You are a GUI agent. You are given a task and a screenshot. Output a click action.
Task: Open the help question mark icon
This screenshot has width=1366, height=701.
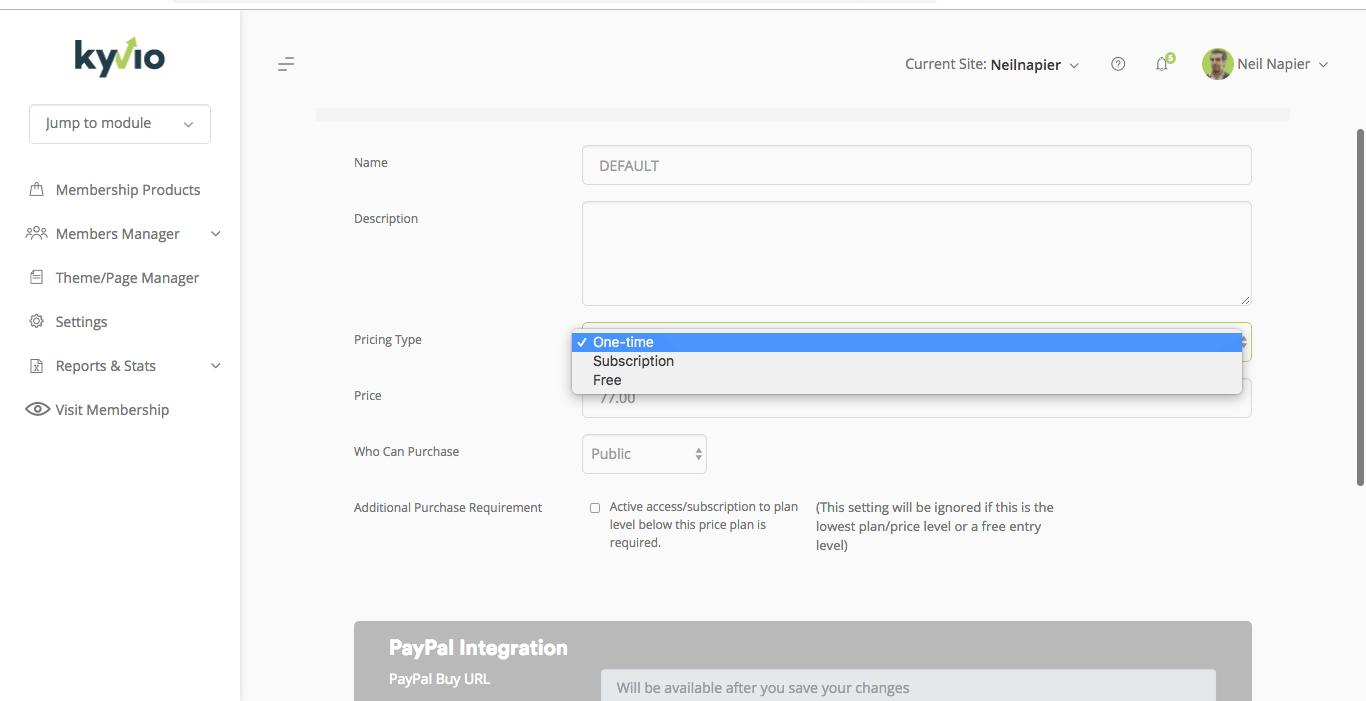(x=1118, y=64)
